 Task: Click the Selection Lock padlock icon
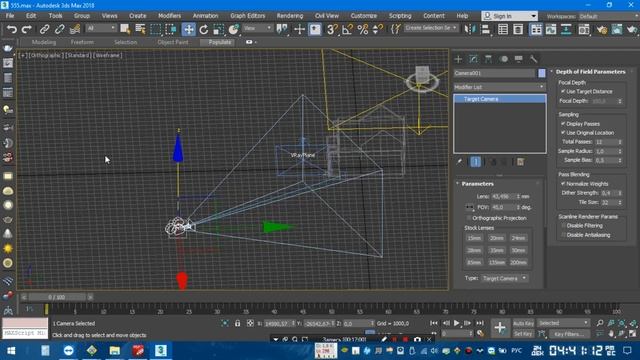click(x=237, y=323)
